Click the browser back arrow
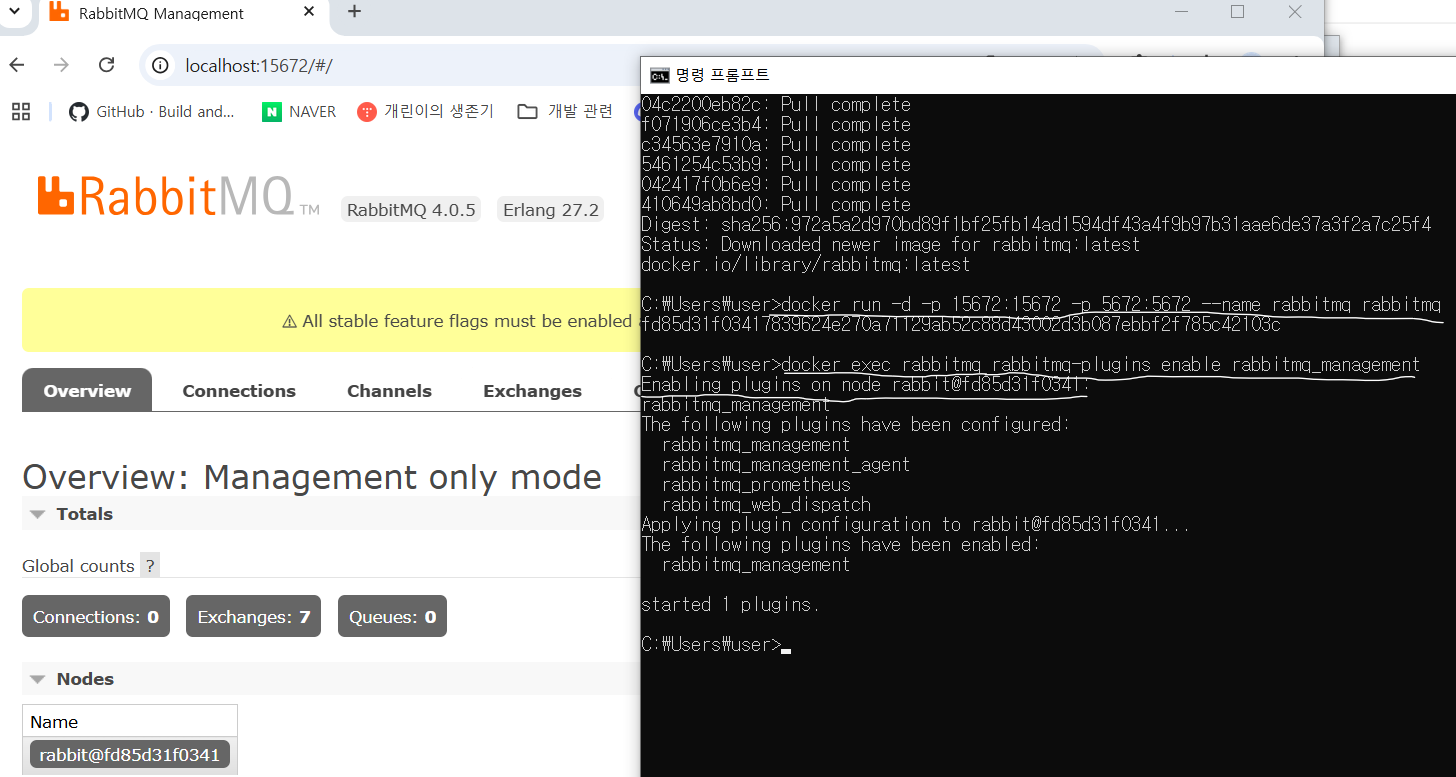 pyautogui.click(x=17, y=65)
